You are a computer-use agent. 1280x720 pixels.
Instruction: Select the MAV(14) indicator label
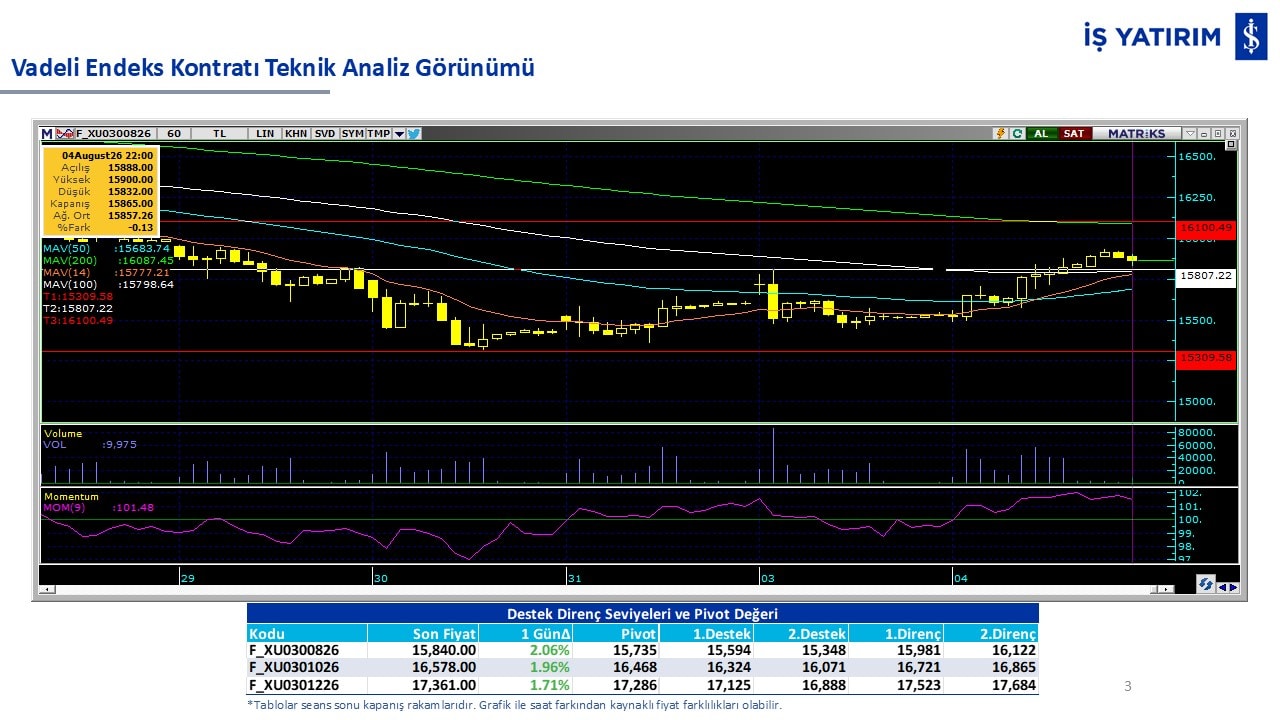(65, 272)
